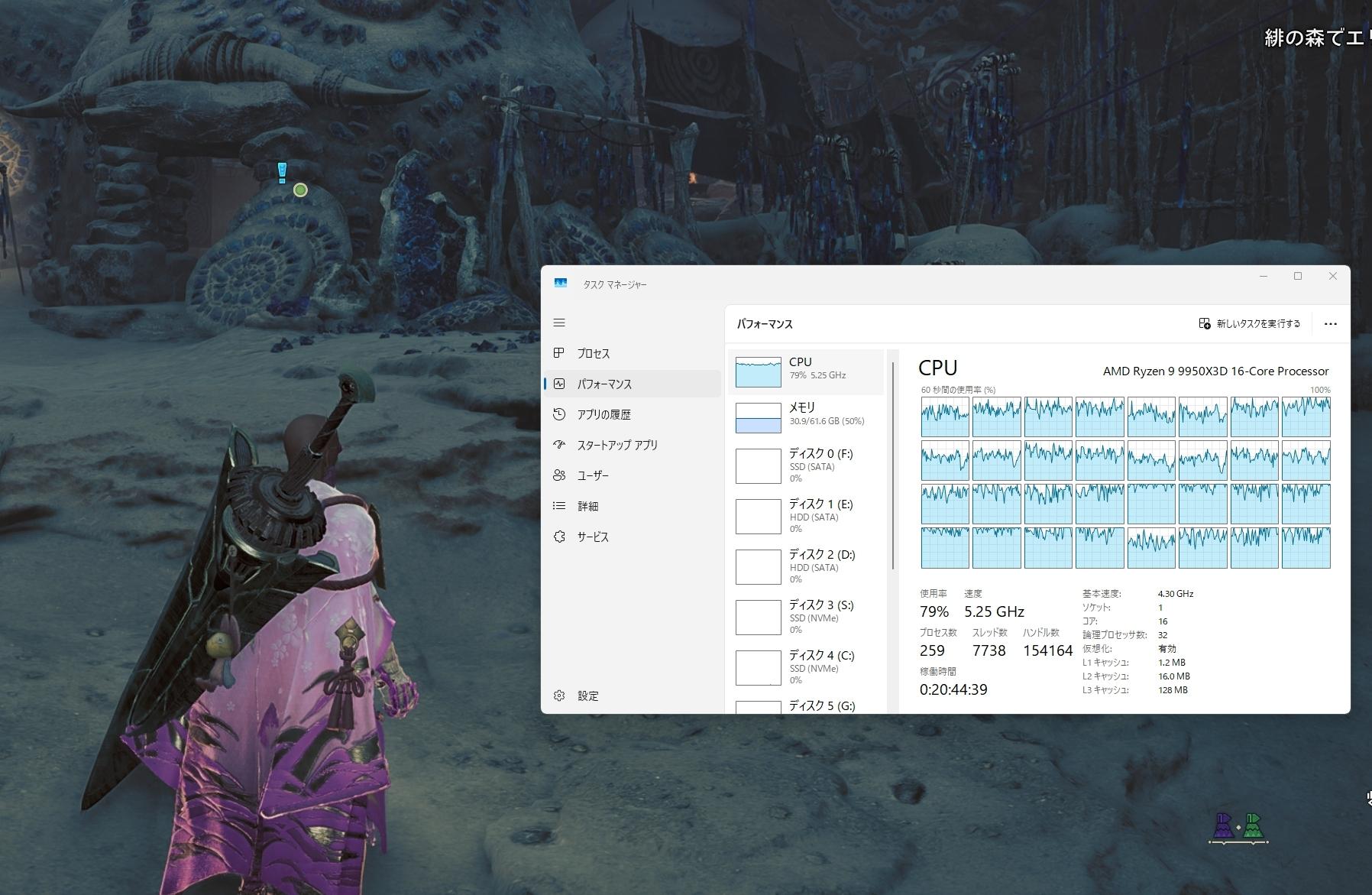This screenshot has height=895, width=1372.
Task: Click the 4.30 GHz base speed value
Action: [x=1176, y=594]
